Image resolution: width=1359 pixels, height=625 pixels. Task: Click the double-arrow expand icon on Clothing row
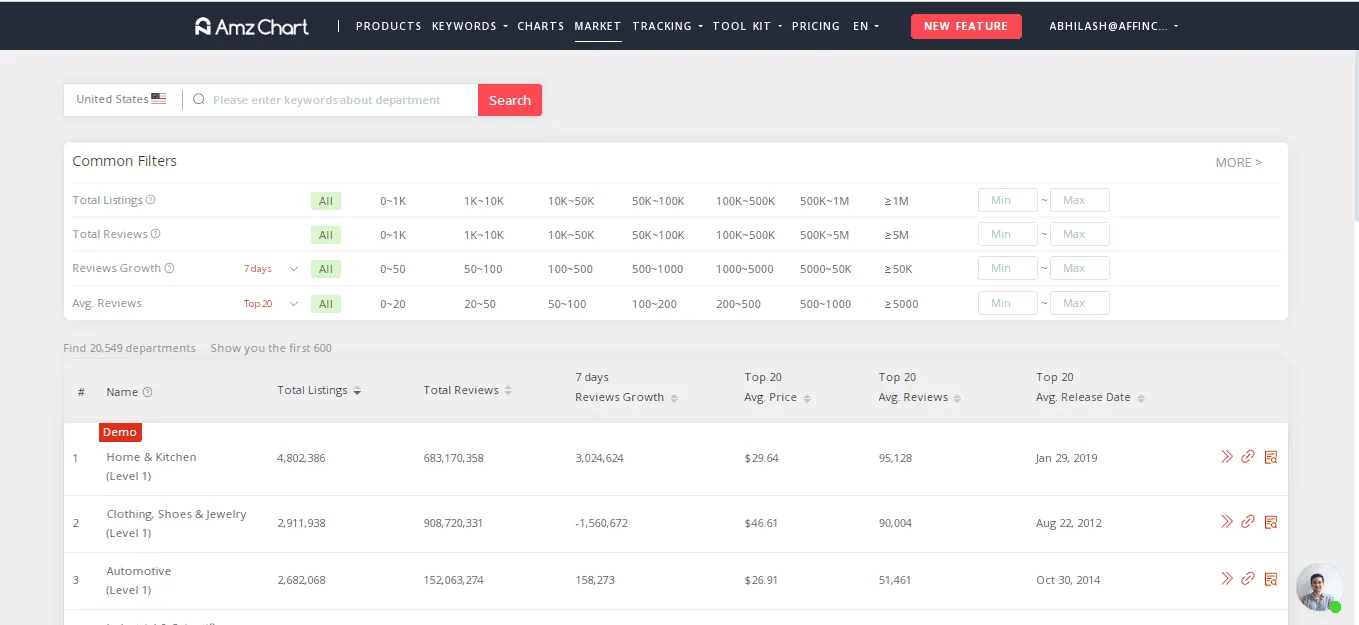[x=1226, y=521]
